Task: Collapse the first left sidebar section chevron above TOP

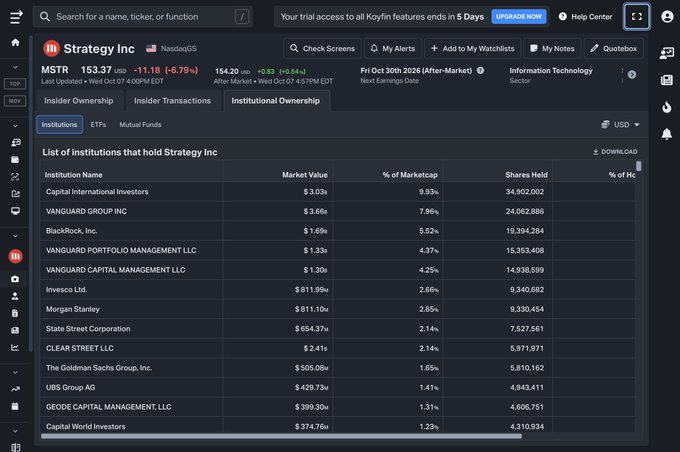Action: (x=15, y=67)
